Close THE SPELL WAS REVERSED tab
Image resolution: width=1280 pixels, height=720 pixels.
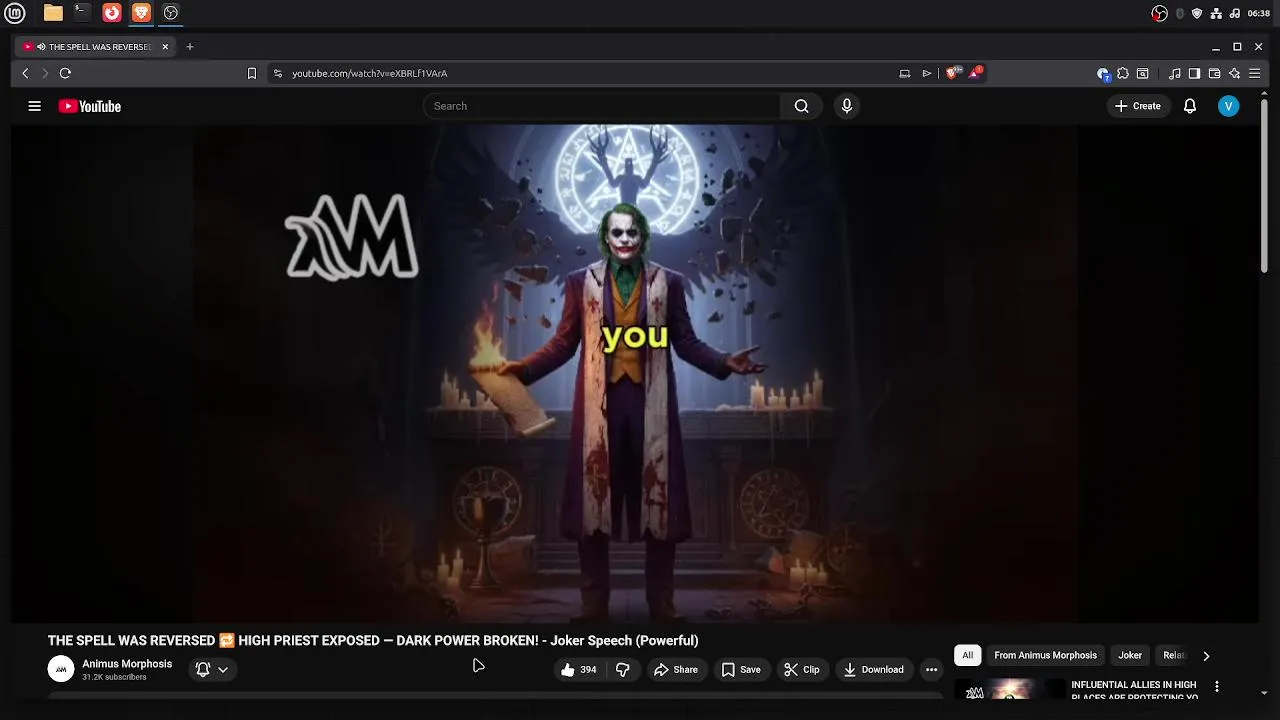[x=165, y=46]
